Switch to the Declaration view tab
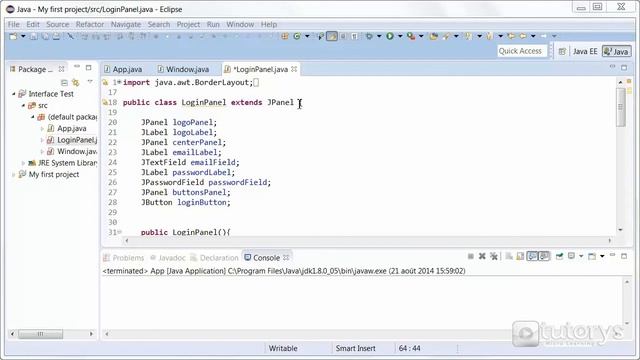The width and height of the screenshot is (640, 360). pos(214,258)
